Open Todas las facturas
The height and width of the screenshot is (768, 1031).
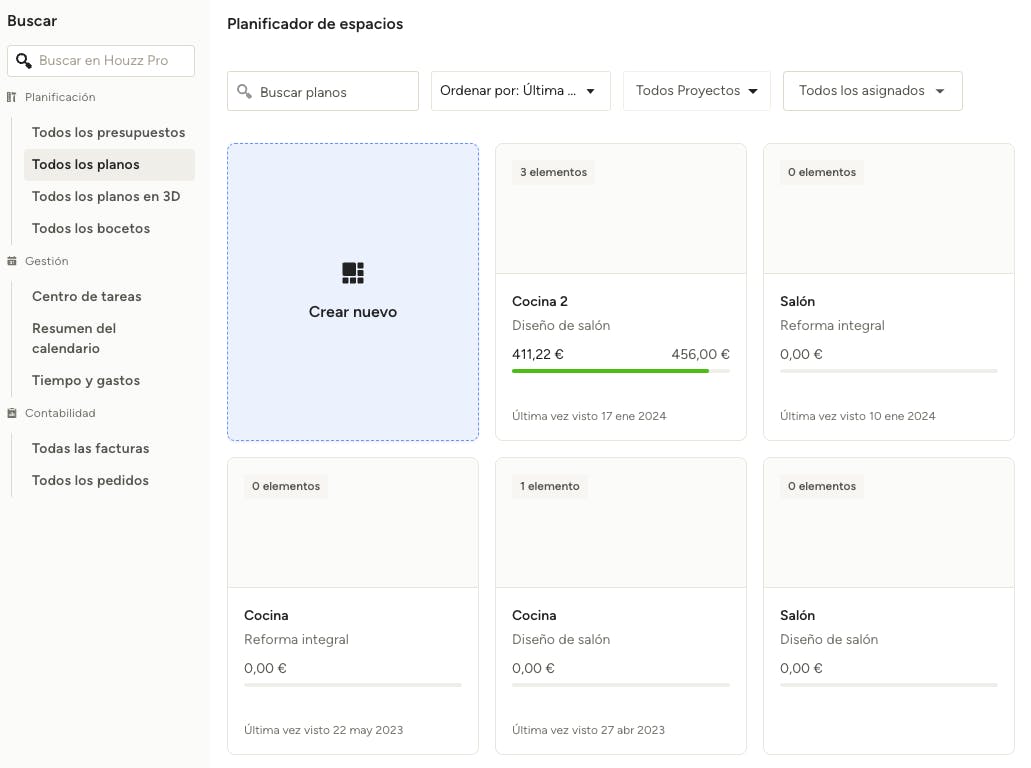(90, 448)
